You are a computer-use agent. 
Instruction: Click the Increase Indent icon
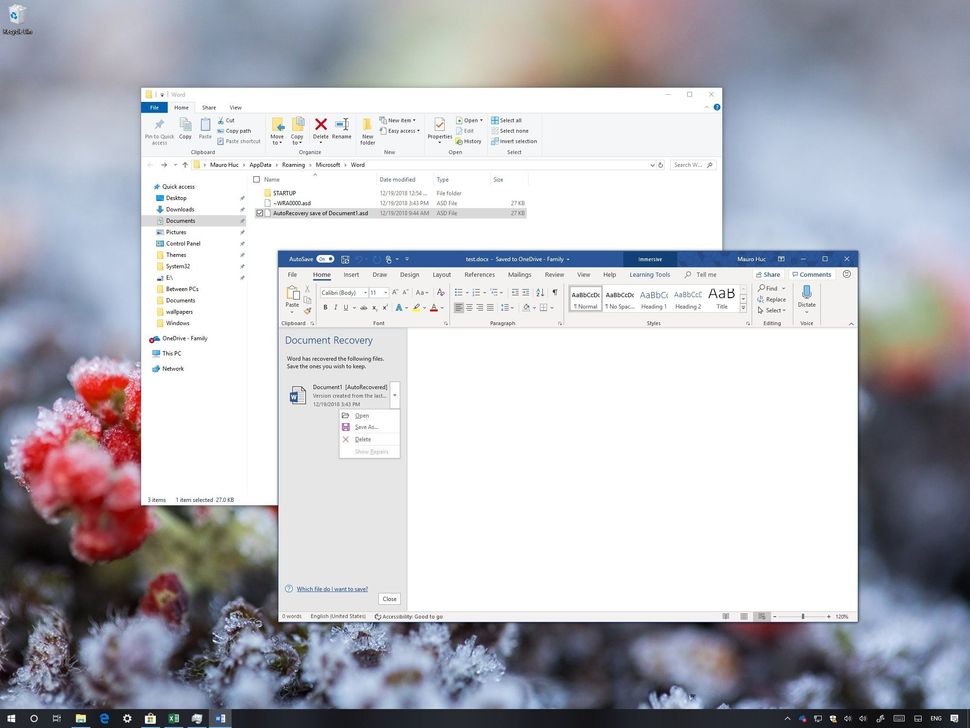point(525,293)
